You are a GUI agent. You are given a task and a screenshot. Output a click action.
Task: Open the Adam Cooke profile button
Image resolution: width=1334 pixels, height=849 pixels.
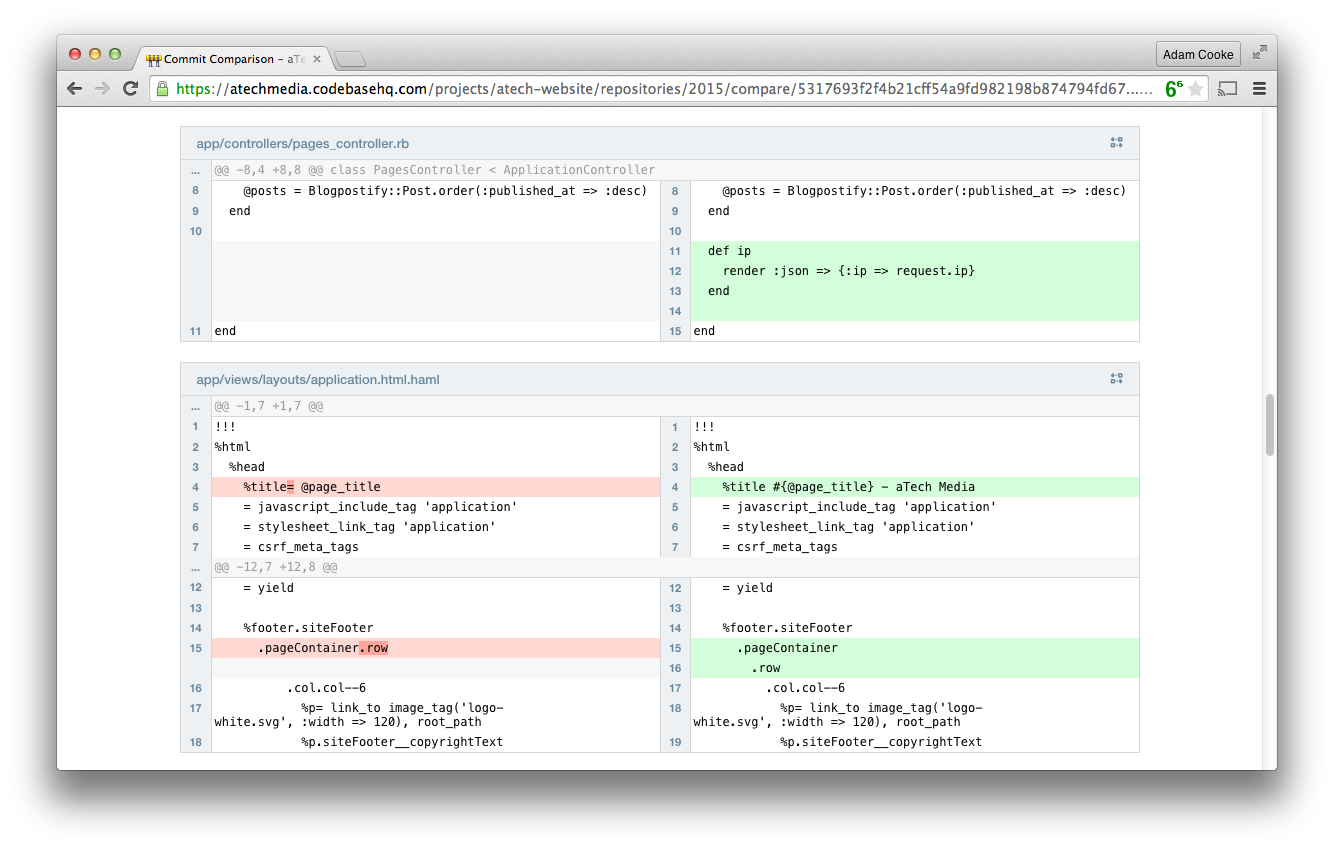(x=1198, y=54)
